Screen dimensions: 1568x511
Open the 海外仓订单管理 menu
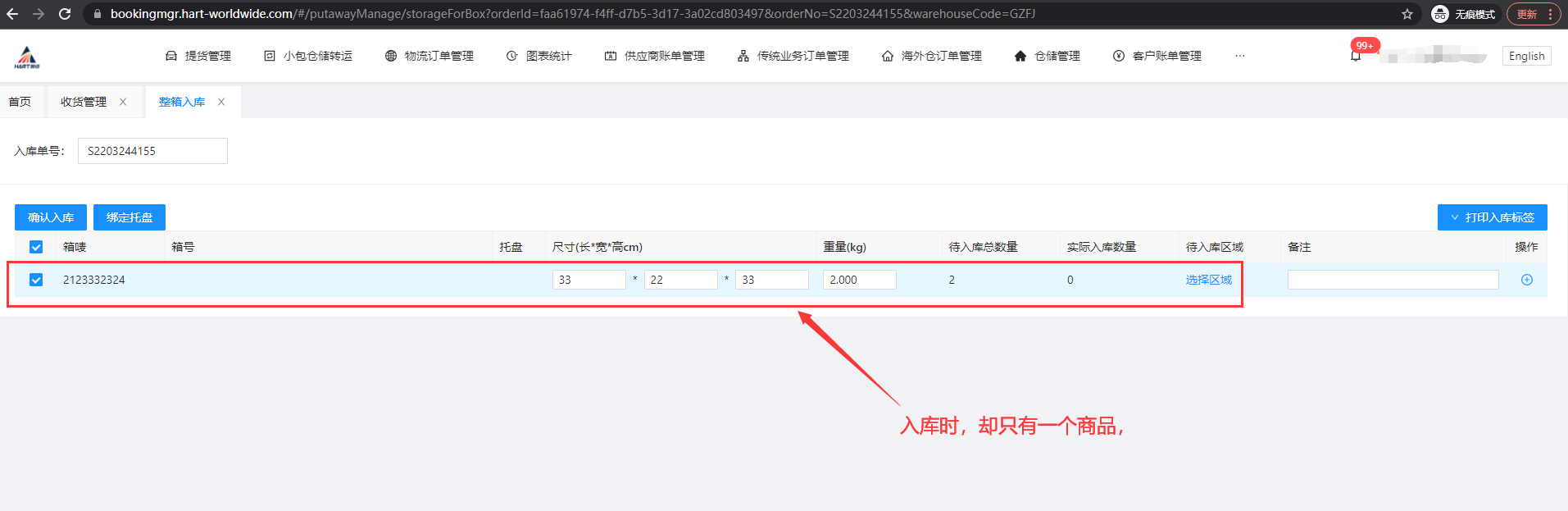pyautogui.click(x=932, y=56)
